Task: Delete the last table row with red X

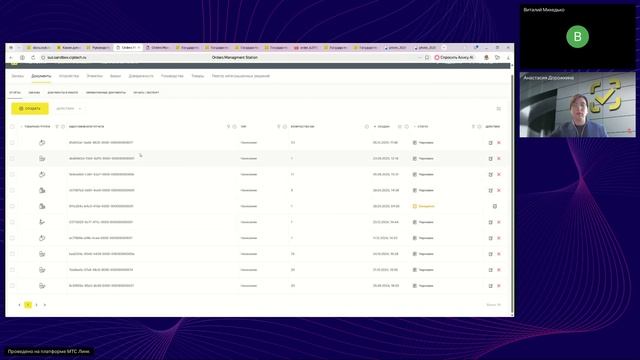Action: 499,286
